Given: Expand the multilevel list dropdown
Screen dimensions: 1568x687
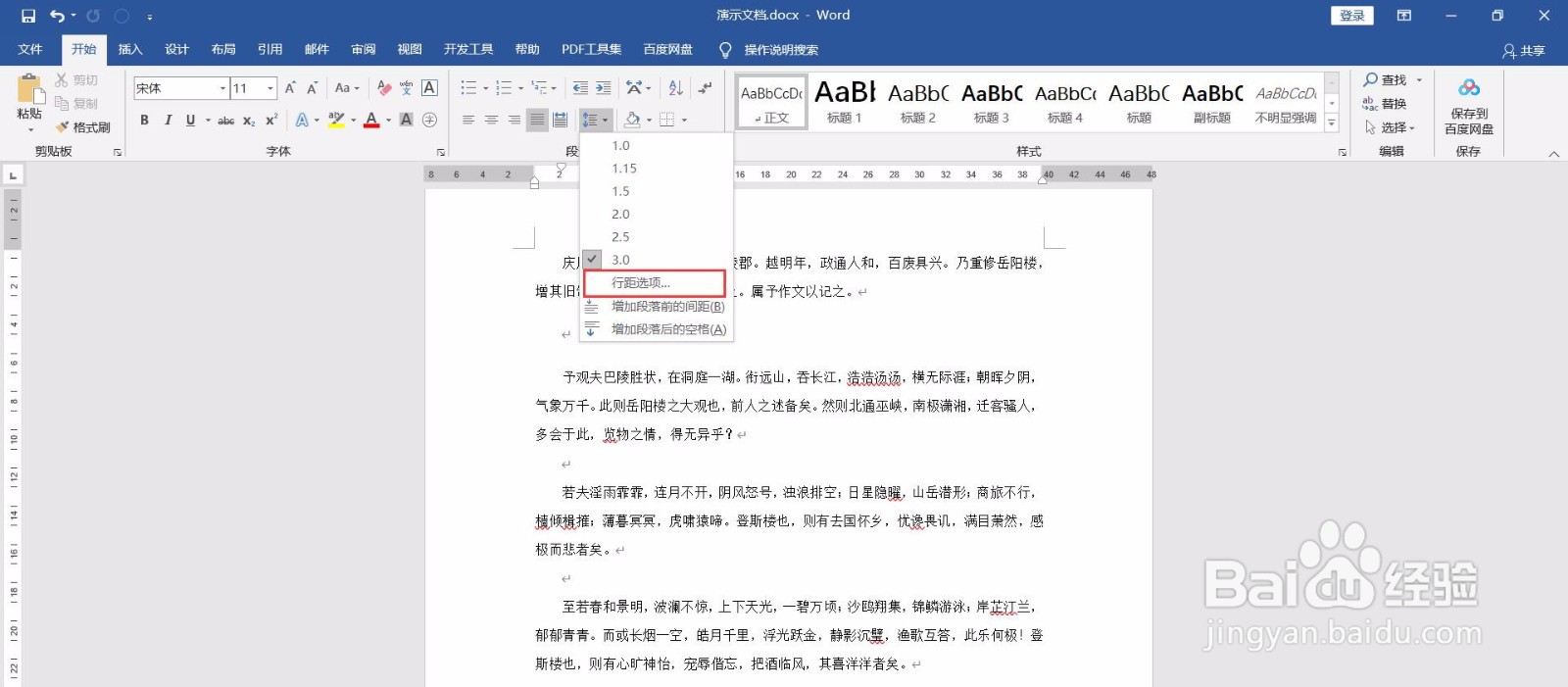Looking at the screenshot, I should 554,88.
